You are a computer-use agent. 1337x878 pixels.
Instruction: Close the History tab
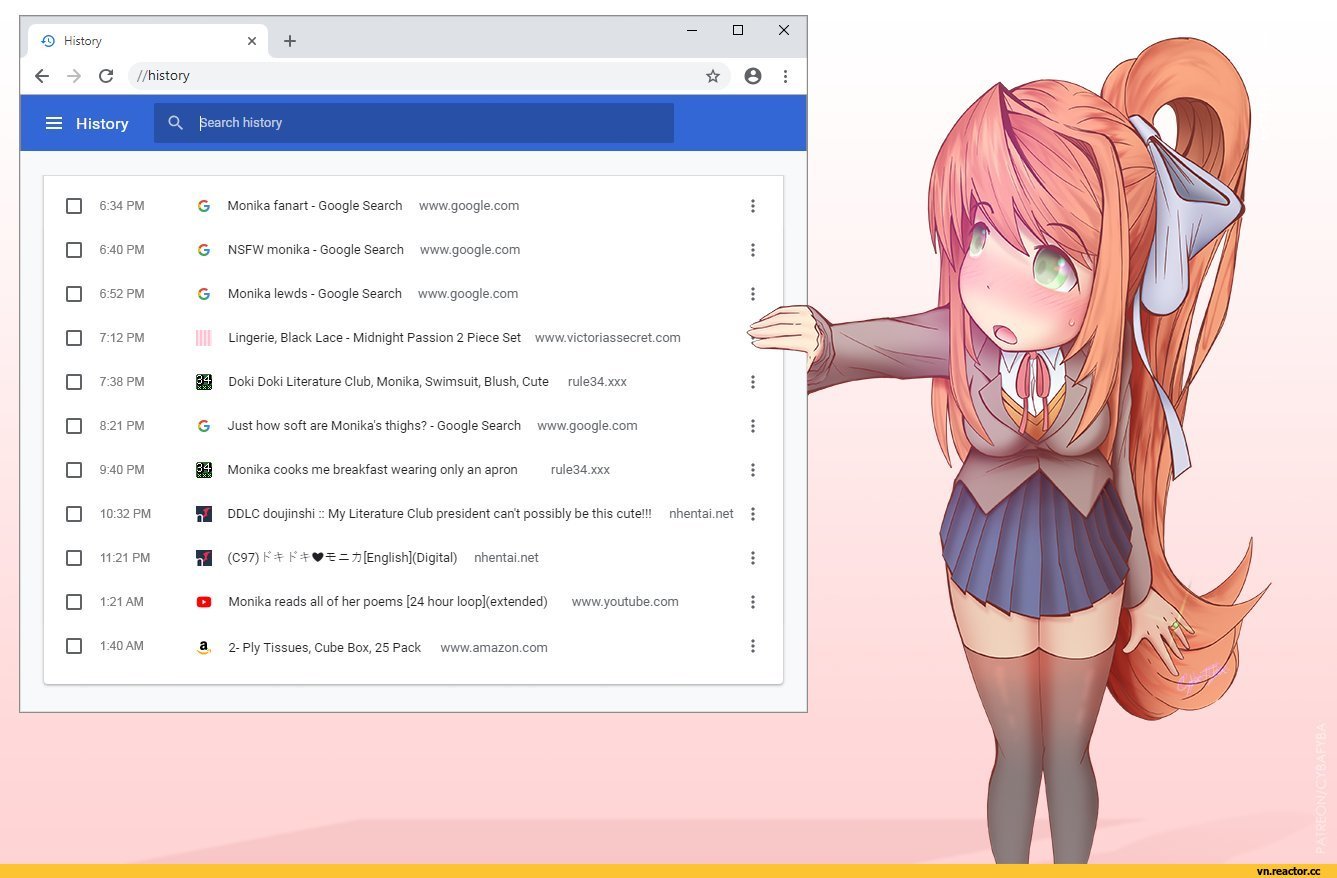(x=252, y=41)
